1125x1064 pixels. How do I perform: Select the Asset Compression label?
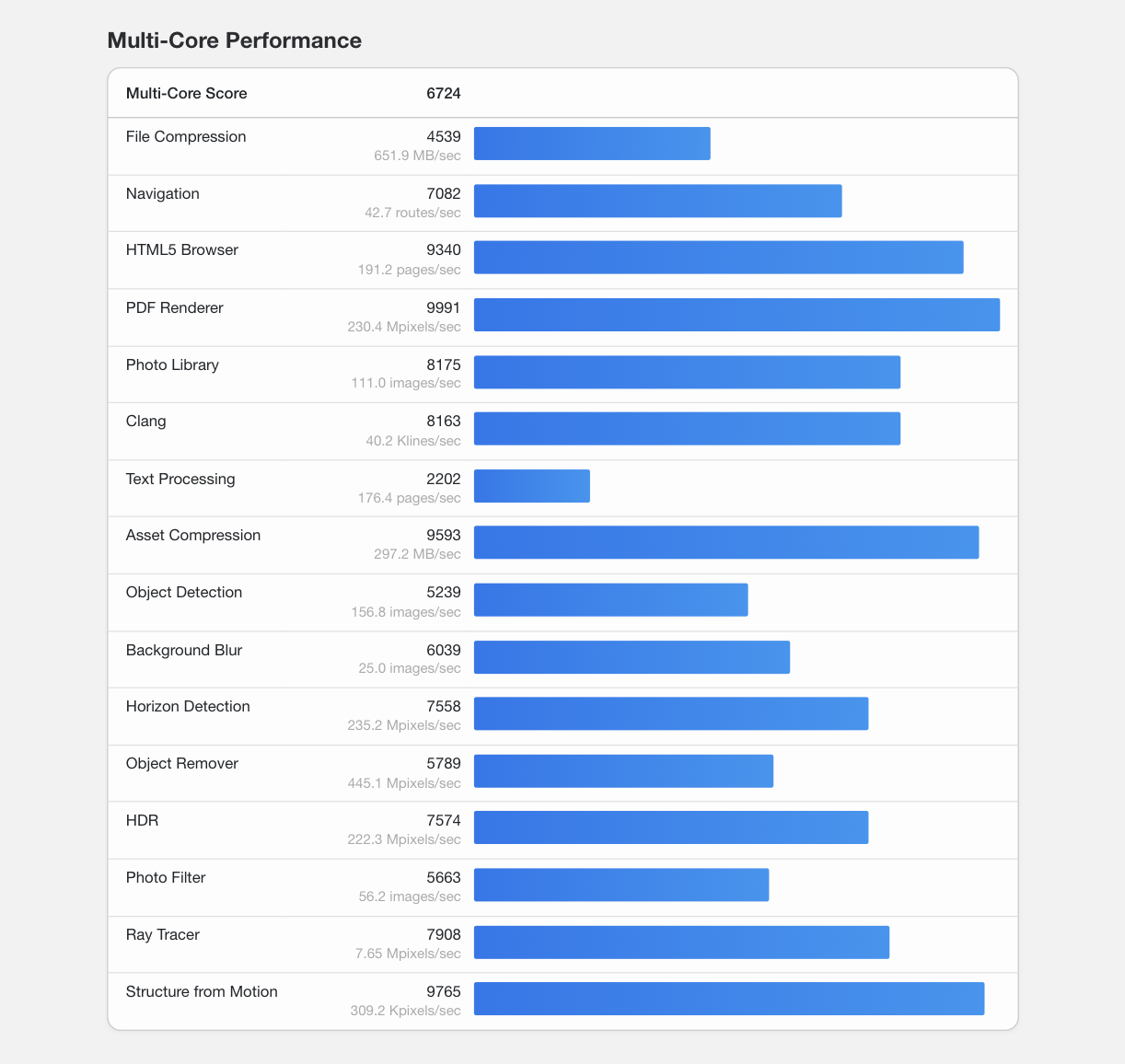(x=193, y=535)
